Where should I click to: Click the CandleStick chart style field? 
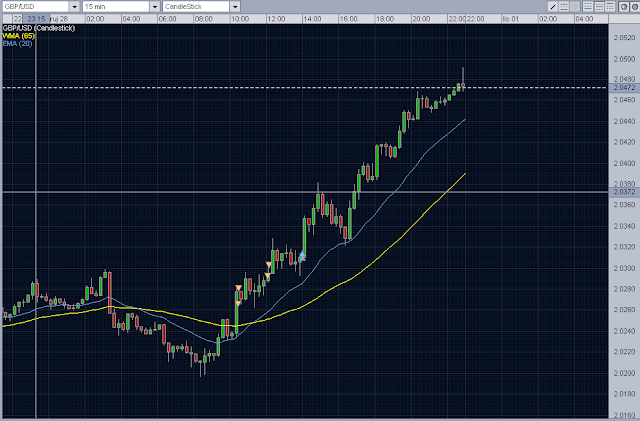pyautogui.click(x=196, y=7)
